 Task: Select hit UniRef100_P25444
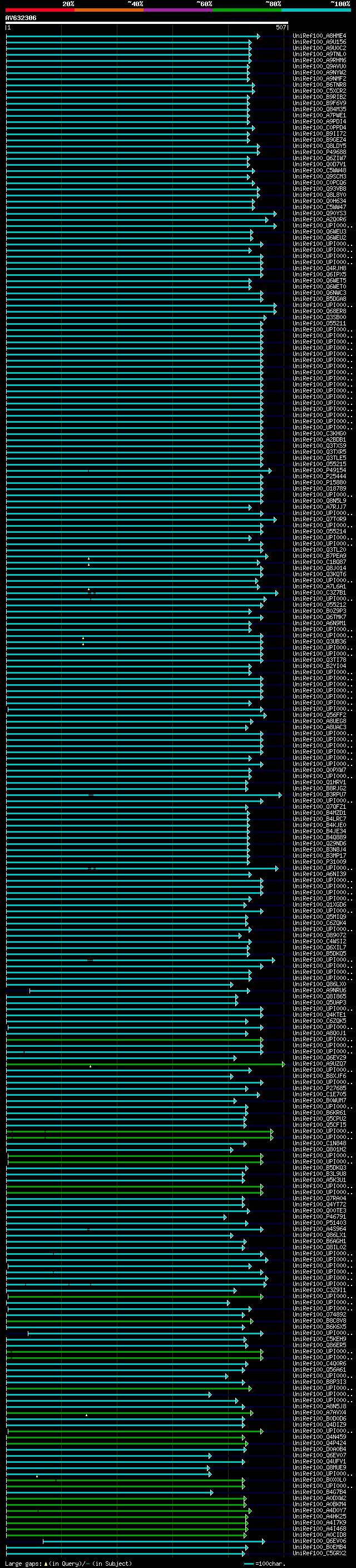319,476
